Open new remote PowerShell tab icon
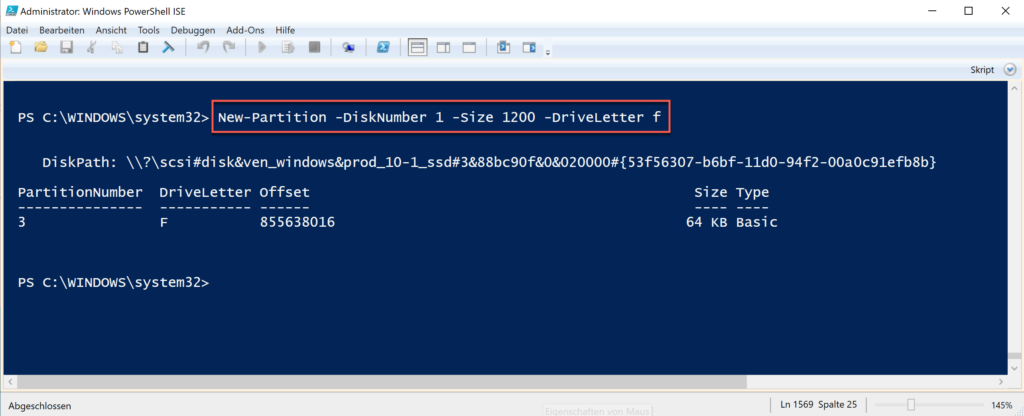1024x416 pixels. pyautogui.click(x=349, y=47)
